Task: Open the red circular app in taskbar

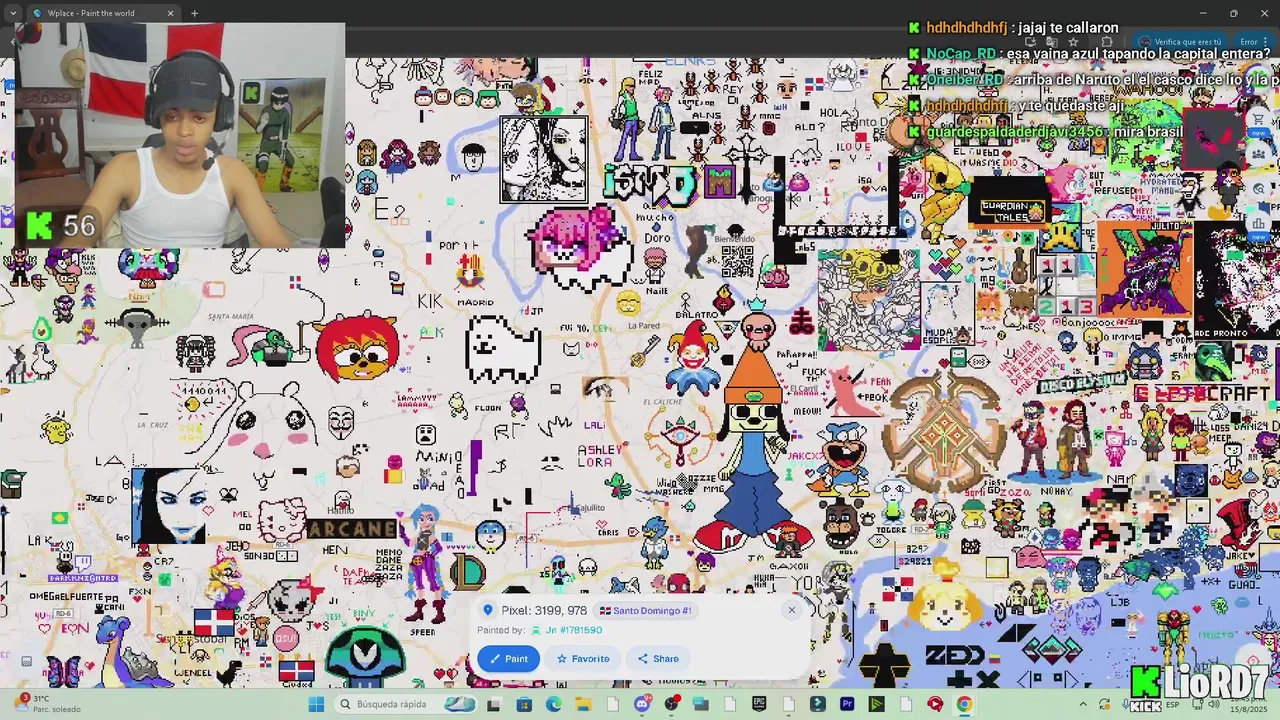Action: point(935,704)
